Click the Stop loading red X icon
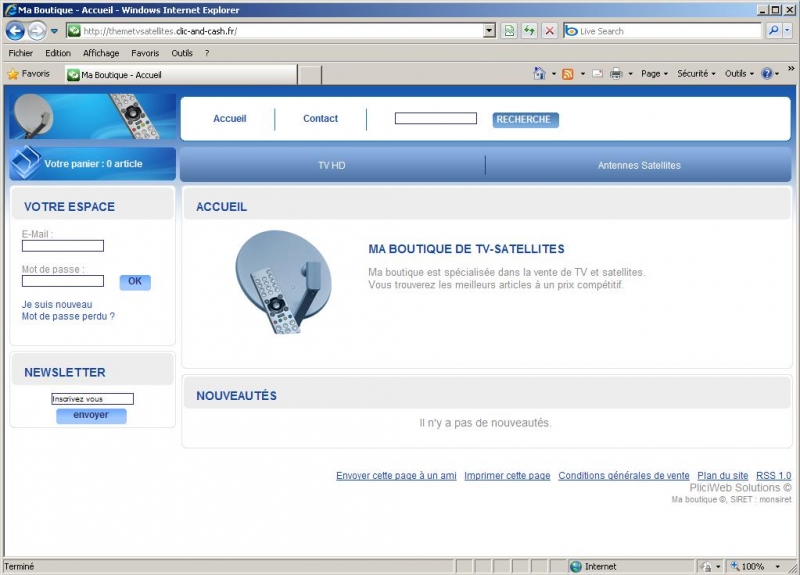800x575 pixels. click(x=549, y=31)
